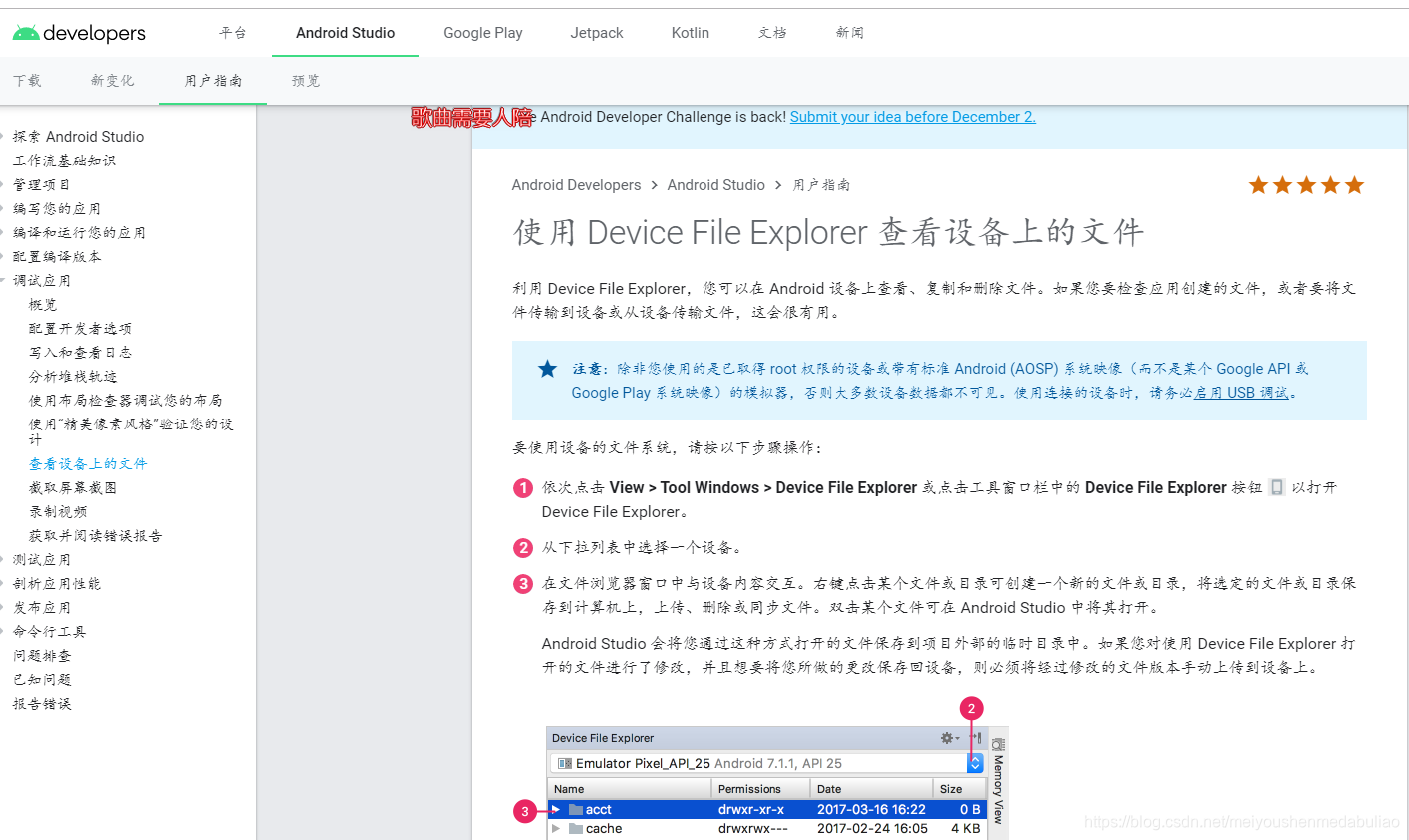The height and width of the screenshot is (840, 1409).
Task: Open the 新闻 navigation tab
Action: tap(850, 33)
